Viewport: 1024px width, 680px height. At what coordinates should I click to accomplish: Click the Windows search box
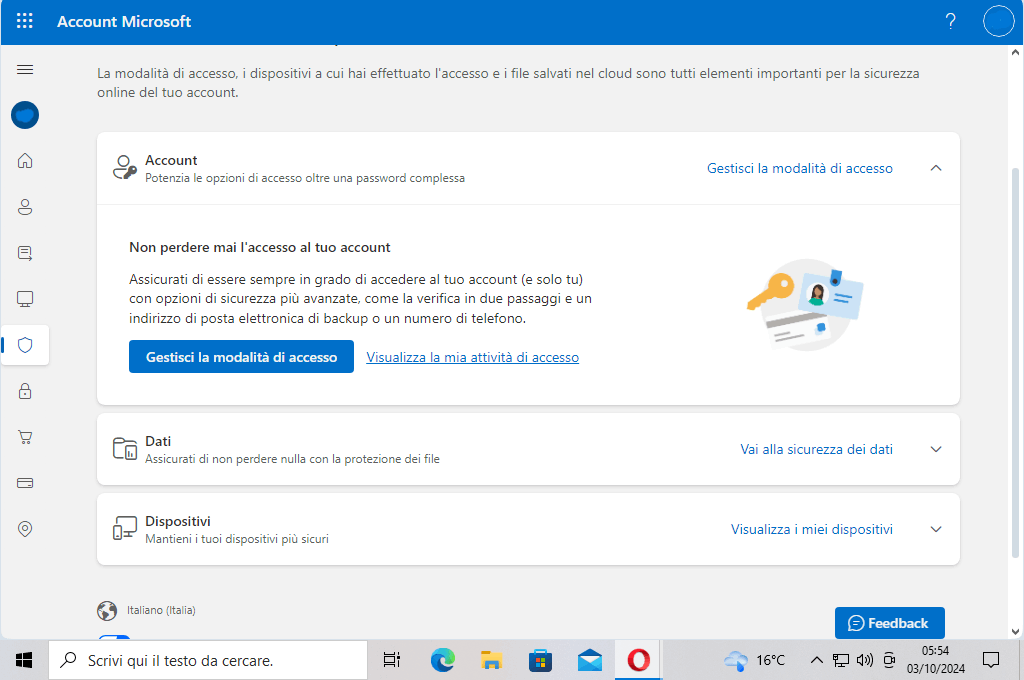coord(208,660)
